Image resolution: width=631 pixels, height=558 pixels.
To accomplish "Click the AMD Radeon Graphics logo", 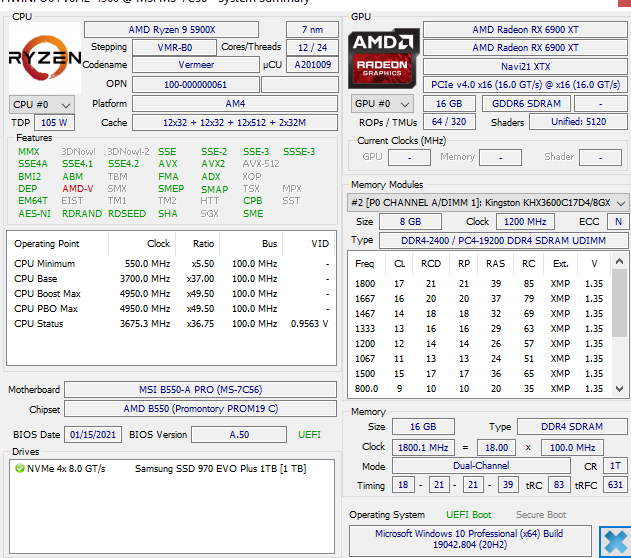I will point(383,58).
